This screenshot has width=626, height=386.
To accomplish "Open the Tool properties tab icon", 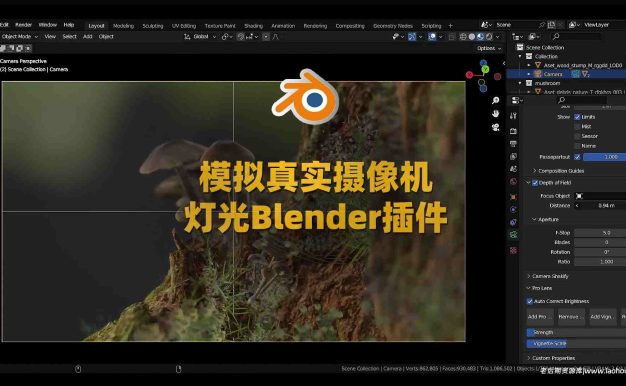I will coord(513,116).
